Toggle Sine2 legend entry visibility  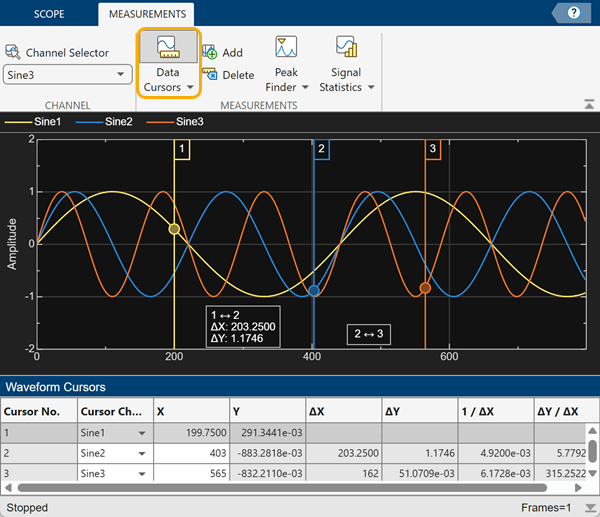click(x=104, y=122)
